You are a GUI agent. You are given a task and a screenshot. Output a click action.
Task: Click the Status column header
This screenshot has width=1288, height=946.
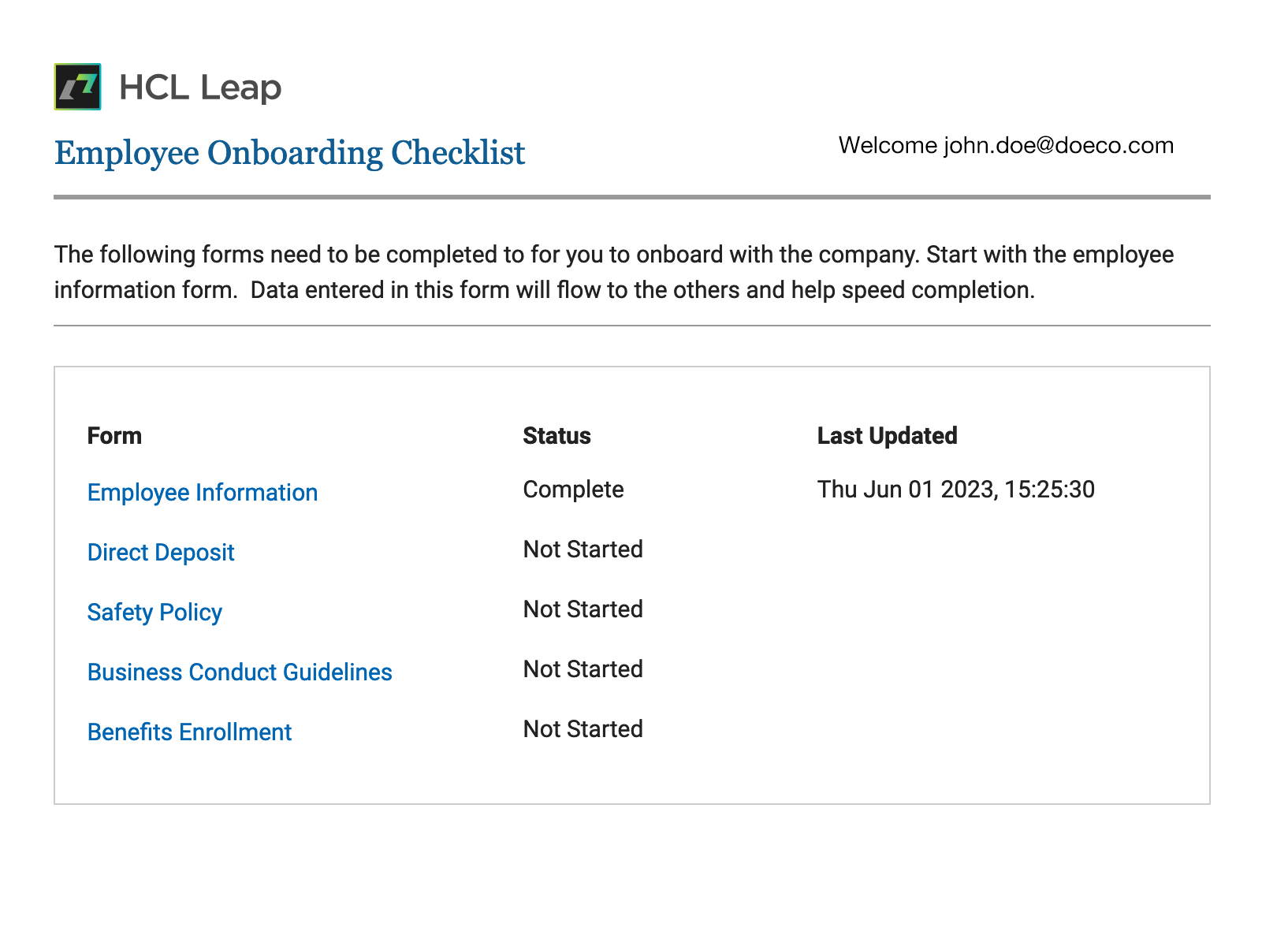pos(557,436)
